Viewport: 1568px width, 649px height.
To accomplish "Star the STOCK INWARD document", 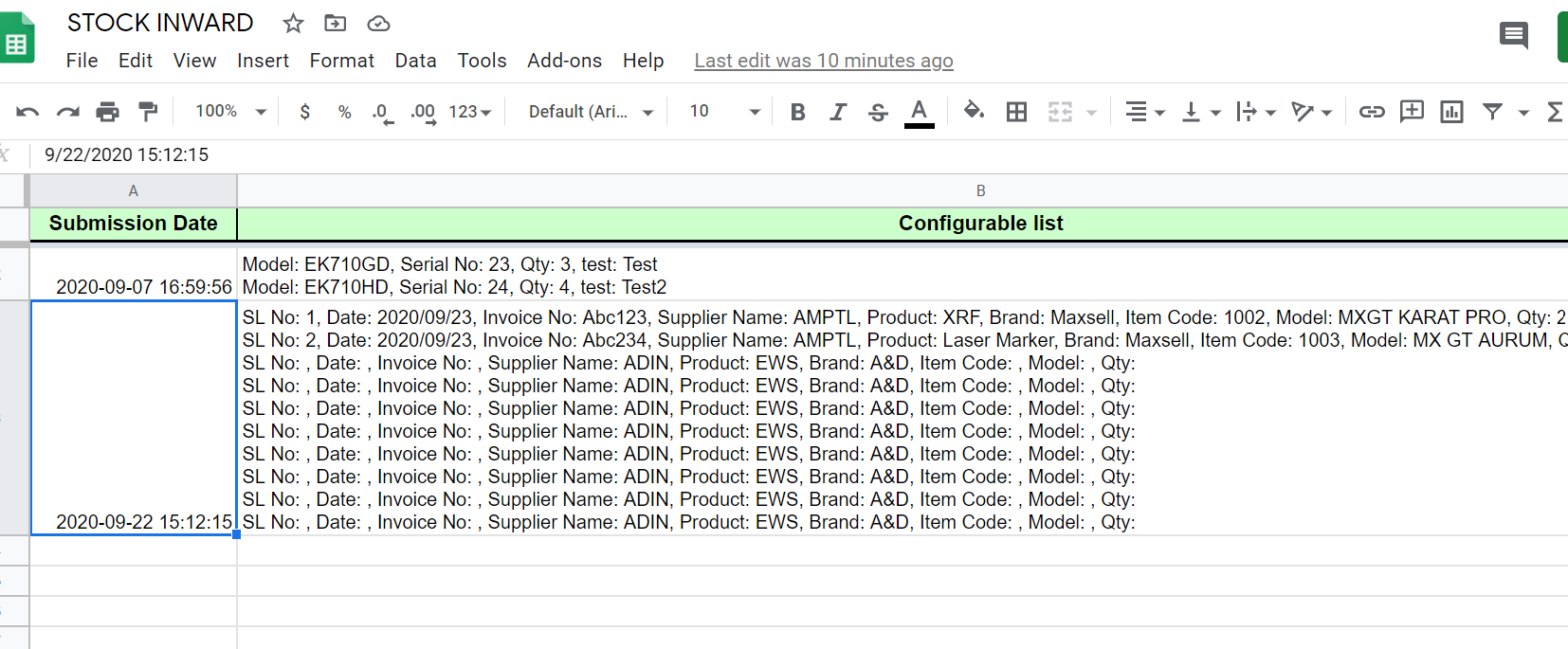I will coord(293,23).
